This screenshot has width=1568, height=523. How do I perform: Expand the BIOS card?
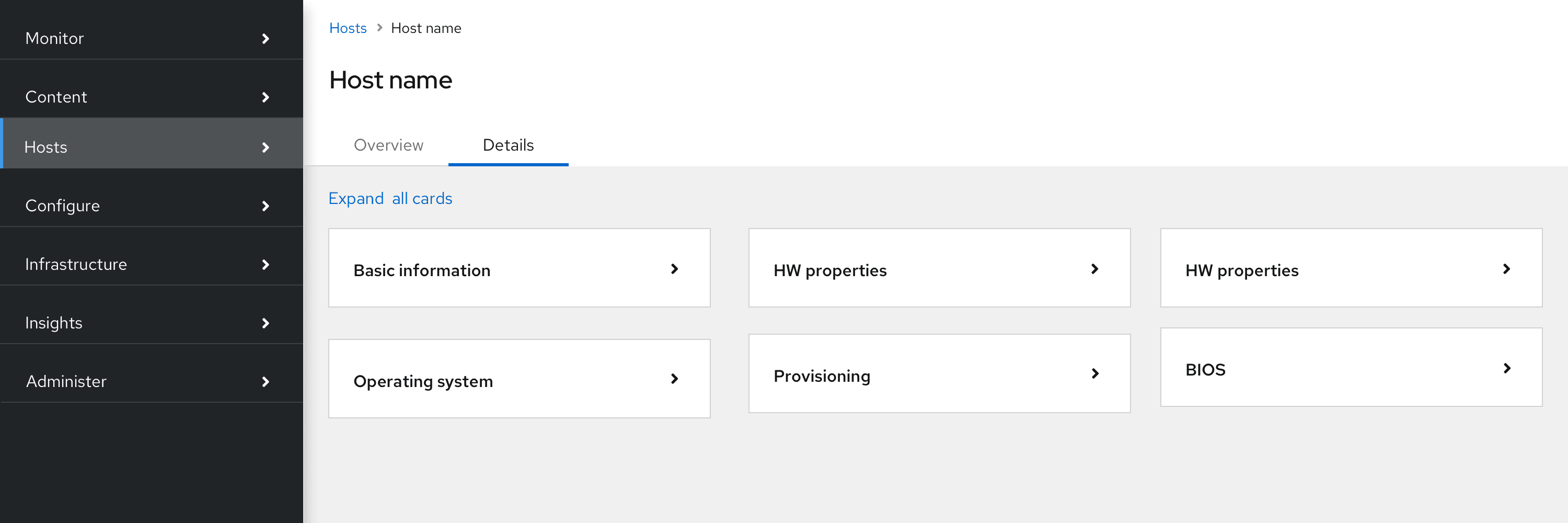[x=1506, y=368]
